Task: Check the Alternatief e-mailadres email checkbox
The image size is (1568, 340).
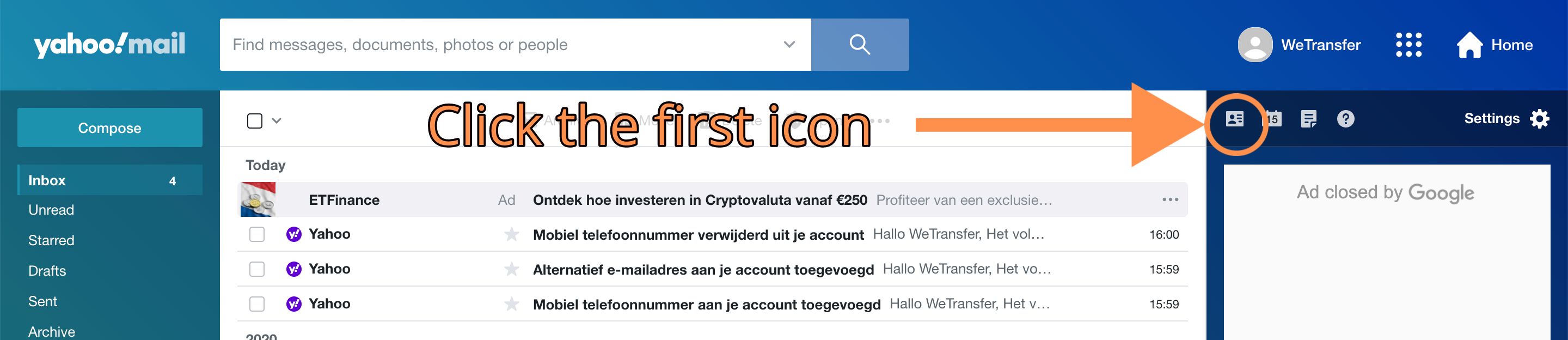Action: tap(257, 269)
